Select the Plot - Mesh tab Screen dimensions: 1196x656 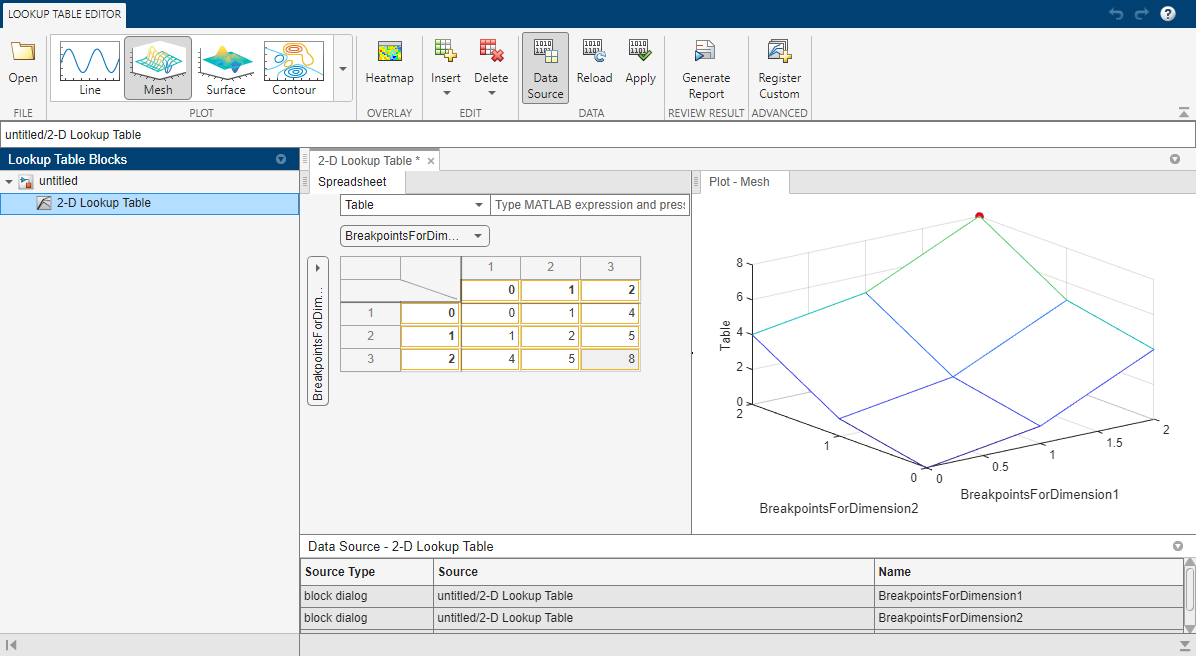coord(739,182)
